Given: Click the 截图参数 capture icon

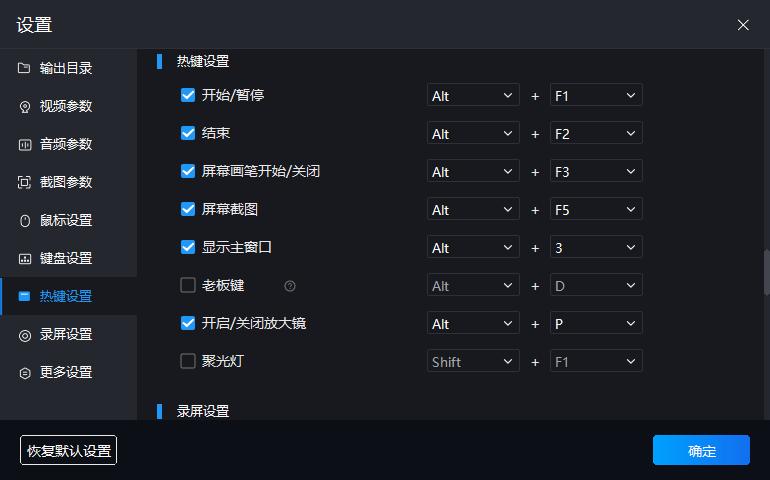Looking at the screenshot, I should 25,182.
